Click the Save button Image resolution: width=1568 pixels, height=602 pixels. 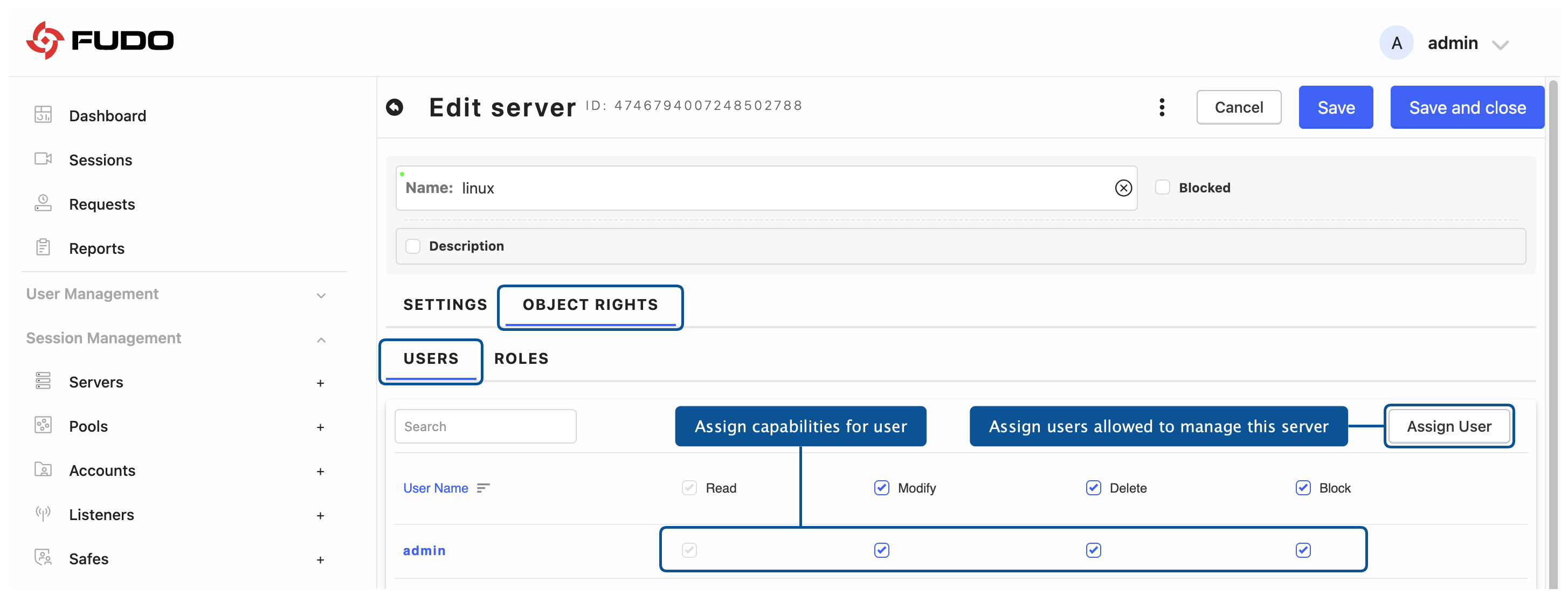[x=1336, y=107]
